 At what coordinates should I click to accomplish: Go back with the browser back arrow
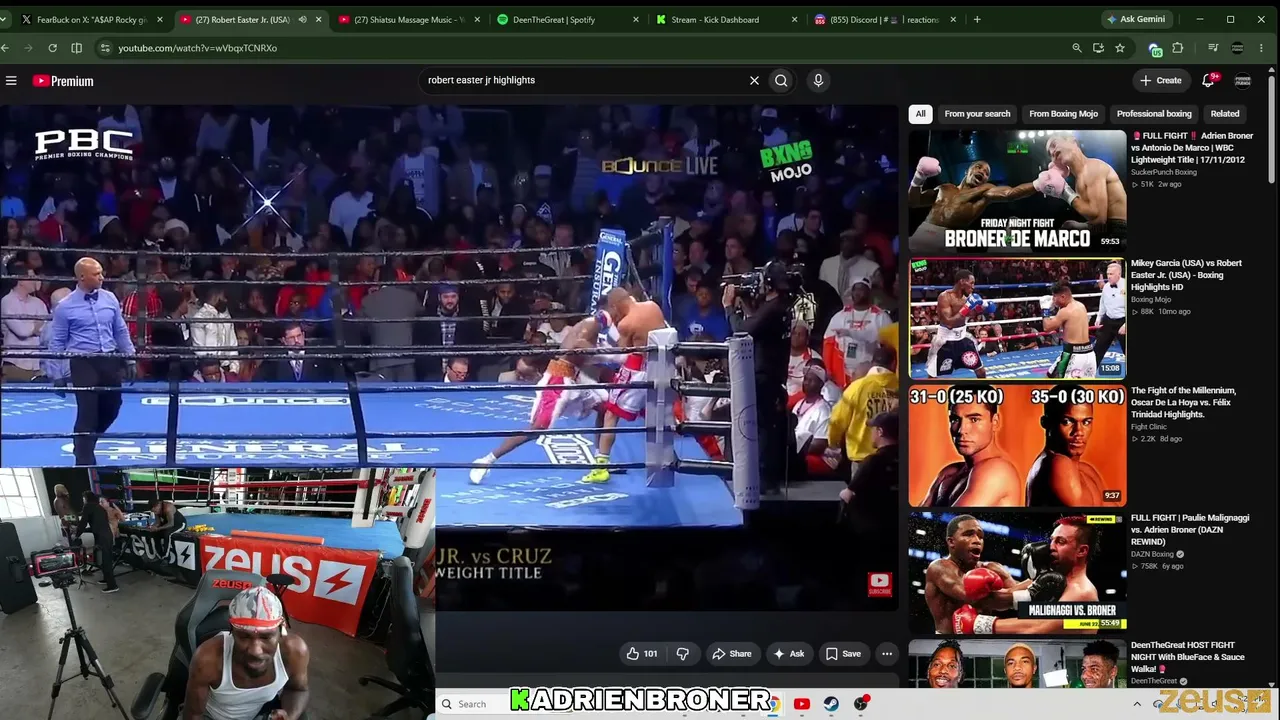pyautogui.click(x=6, y=48)
